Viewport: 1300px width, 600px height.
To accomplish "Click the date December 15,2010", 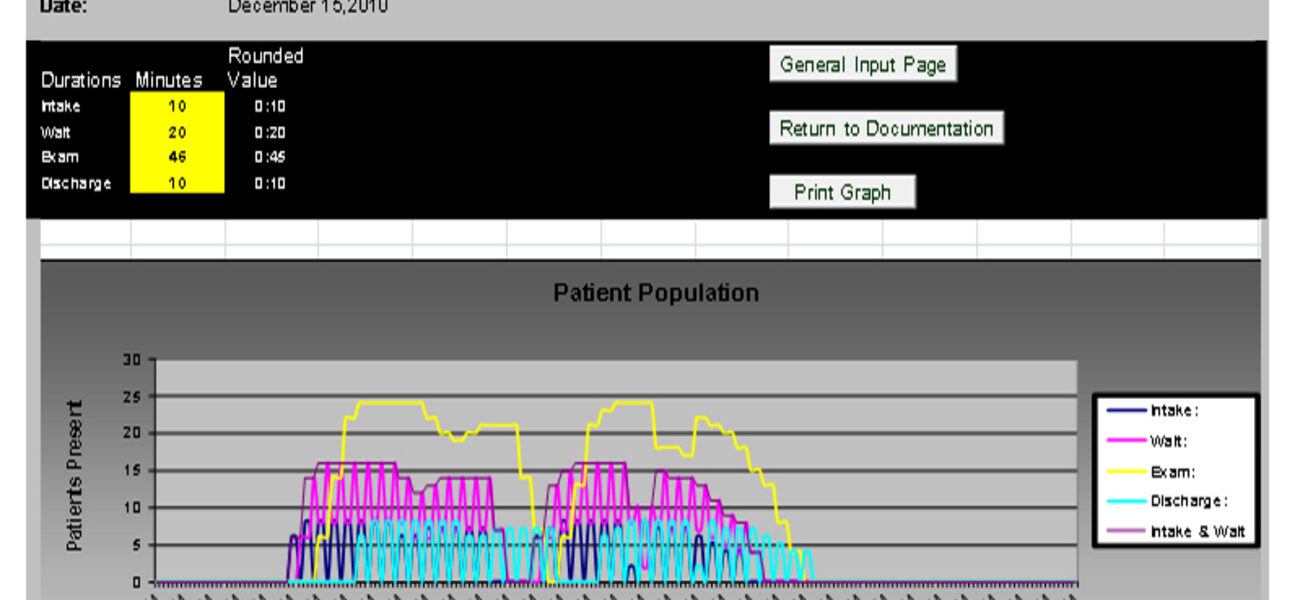I will coord(308,7).
